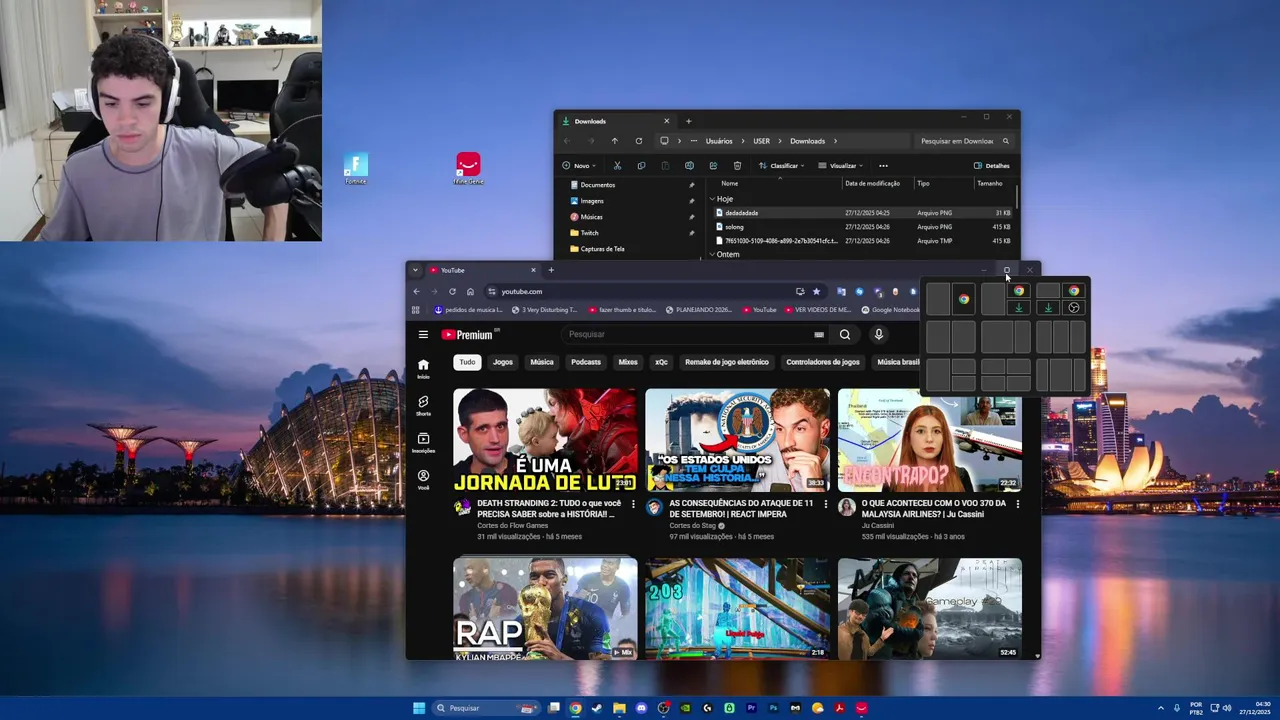Viewport: 1280px width, 720px height.
Task: Refresh the Downloads folder in Explorer
Action: point(638,141)
